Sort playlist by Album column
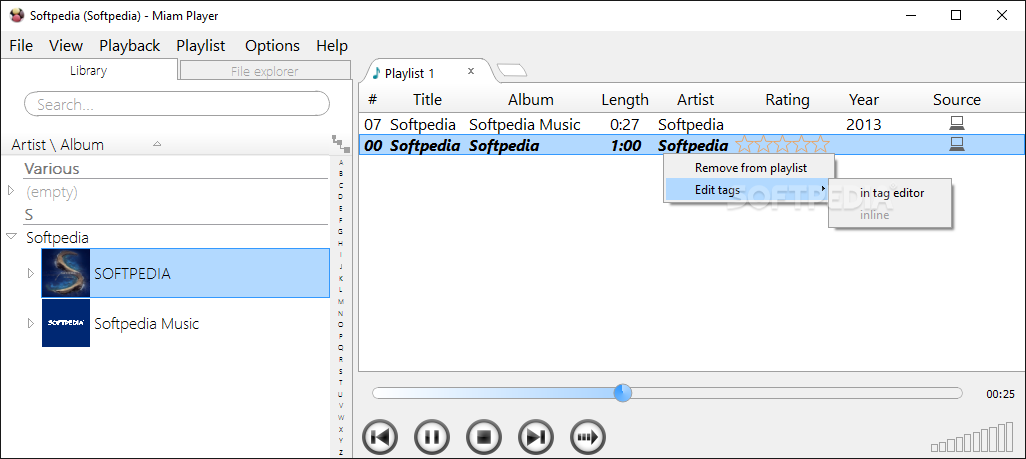This screenshot has width=1026, height=459. [x=531, y=100]
